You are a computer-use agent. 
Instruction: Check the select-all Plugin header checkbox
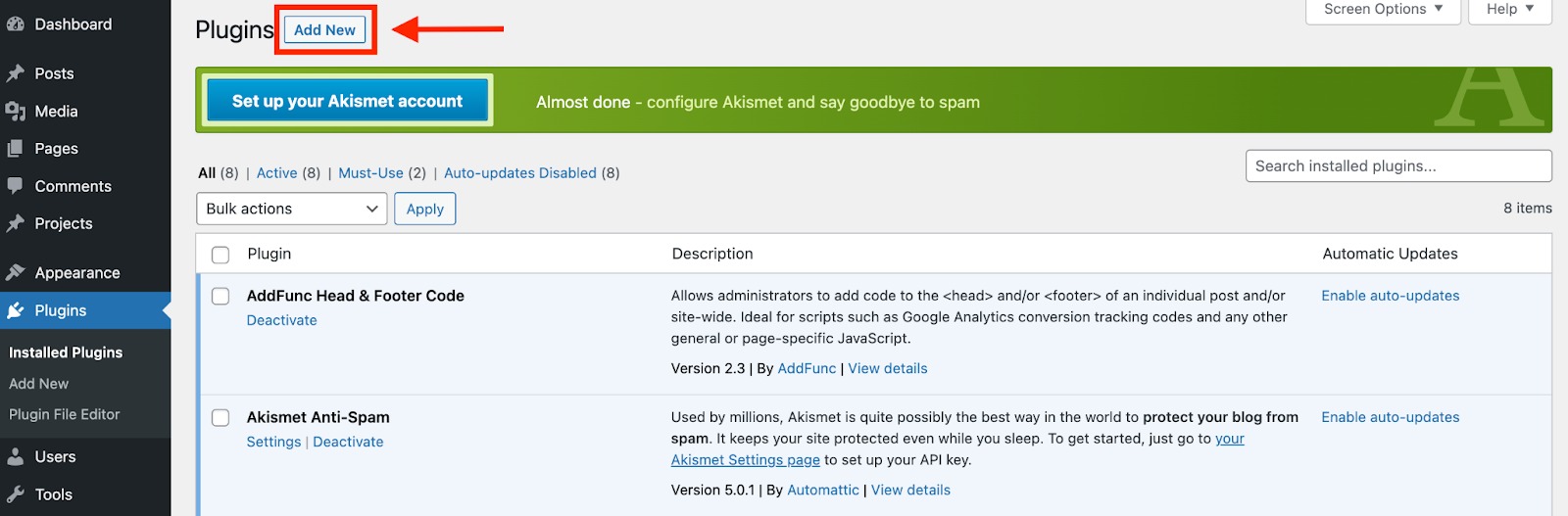[x=220, y=255]
